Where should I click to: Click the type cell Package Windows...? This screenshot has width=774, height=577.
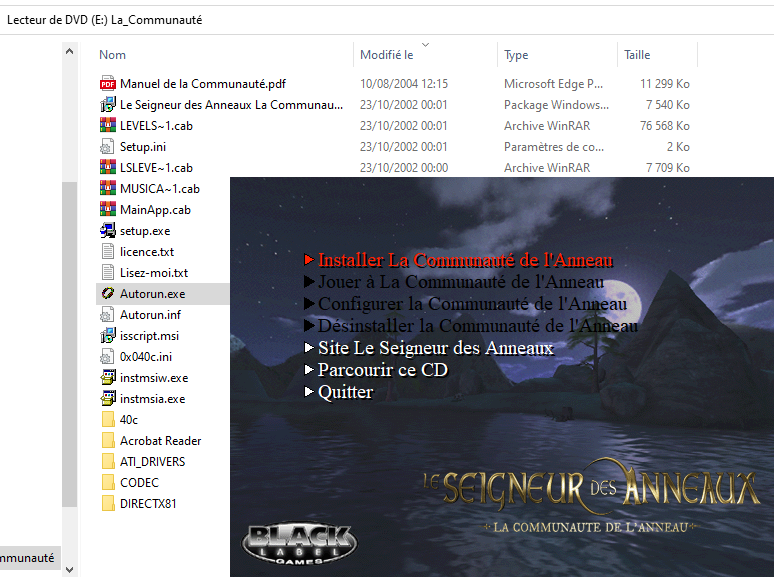click(x=556, y=105)
